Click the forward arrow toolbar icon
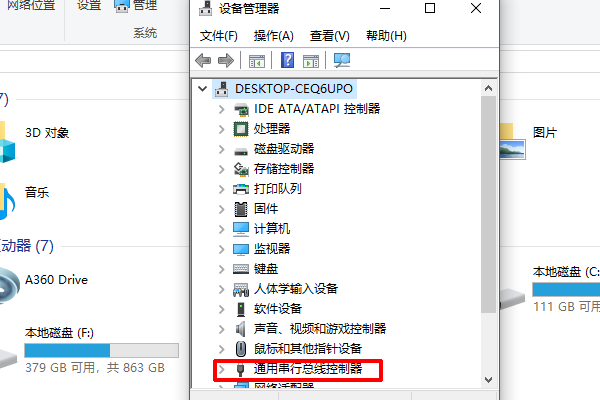The image size is (600, 400). coord(225,60)
